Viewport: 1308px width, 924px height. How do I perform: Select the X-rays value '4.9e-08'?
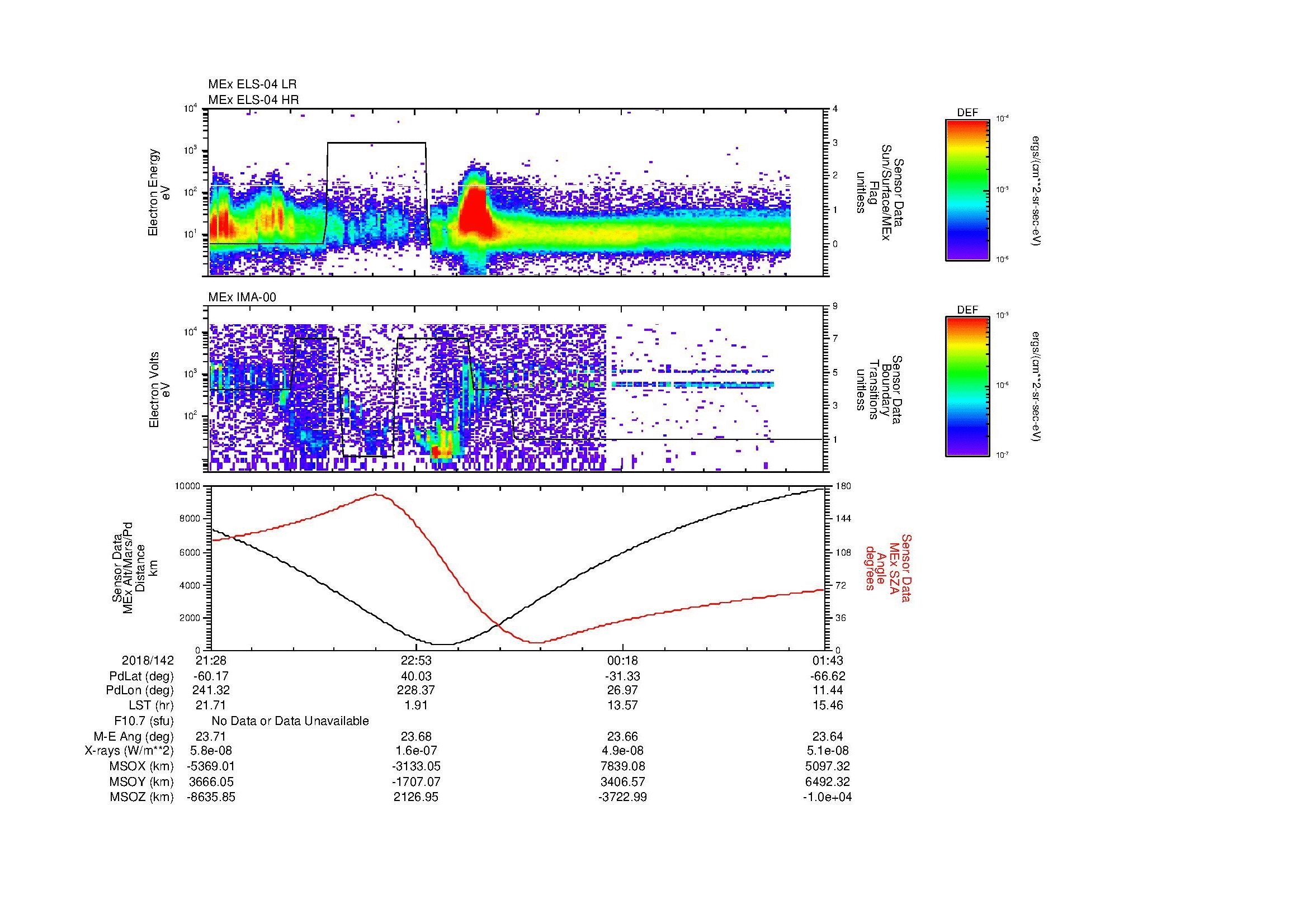pos(622,751)
